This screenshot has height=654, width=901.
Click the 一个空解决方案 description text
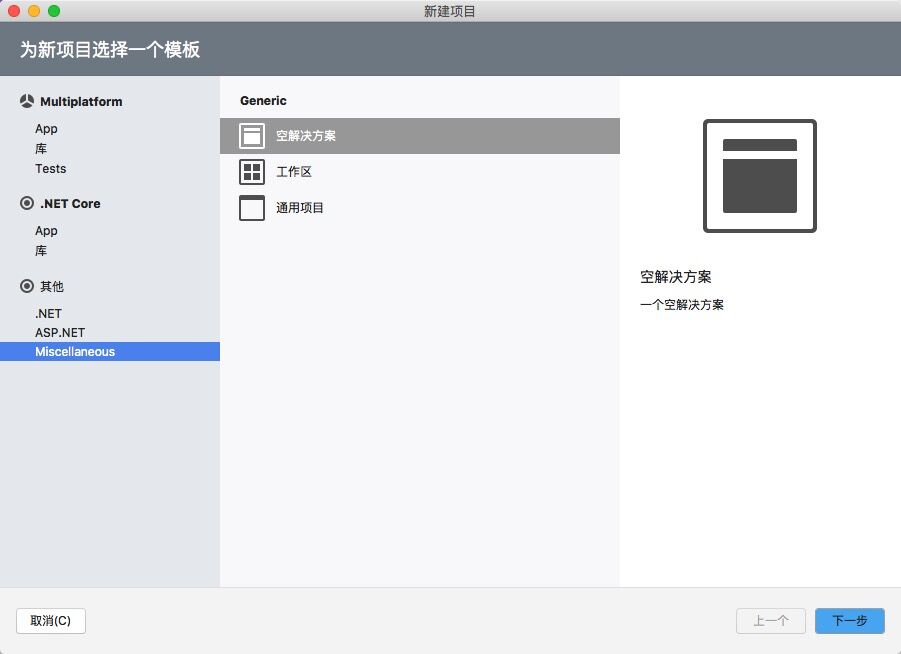[x=682, y=305]
